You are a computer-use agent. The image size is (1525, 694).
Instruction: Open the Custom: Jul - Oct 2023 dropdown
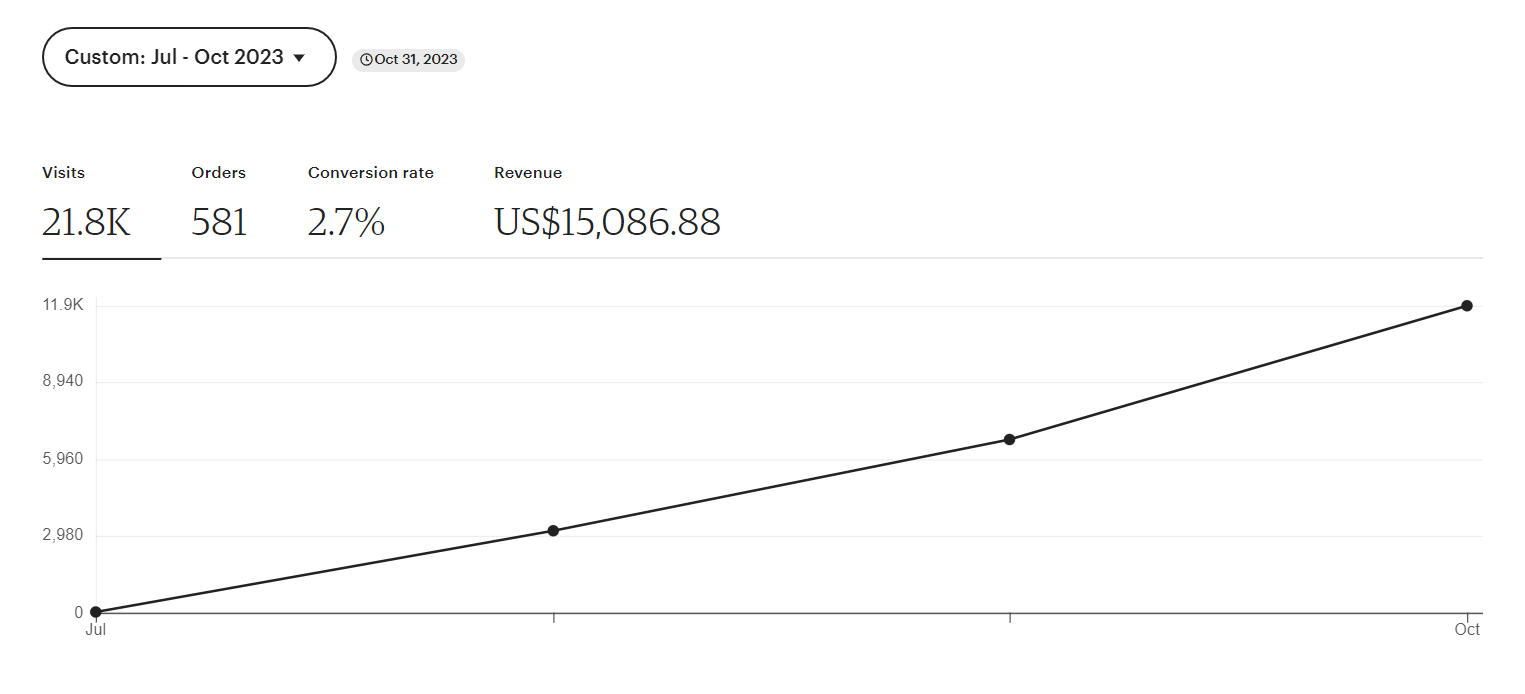tap(189, 57)
